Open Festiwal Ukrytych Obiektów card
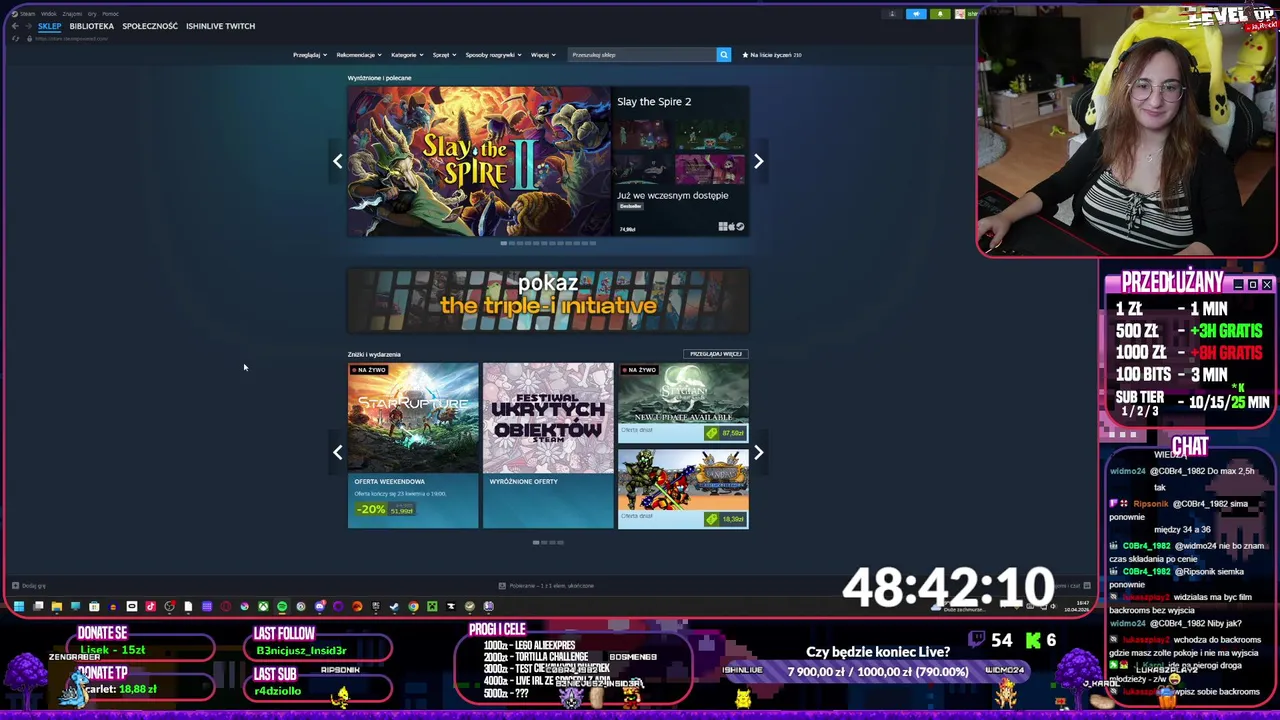This screenshot has height=720, width=1280. pyautogui.click(x=548, y=445)
